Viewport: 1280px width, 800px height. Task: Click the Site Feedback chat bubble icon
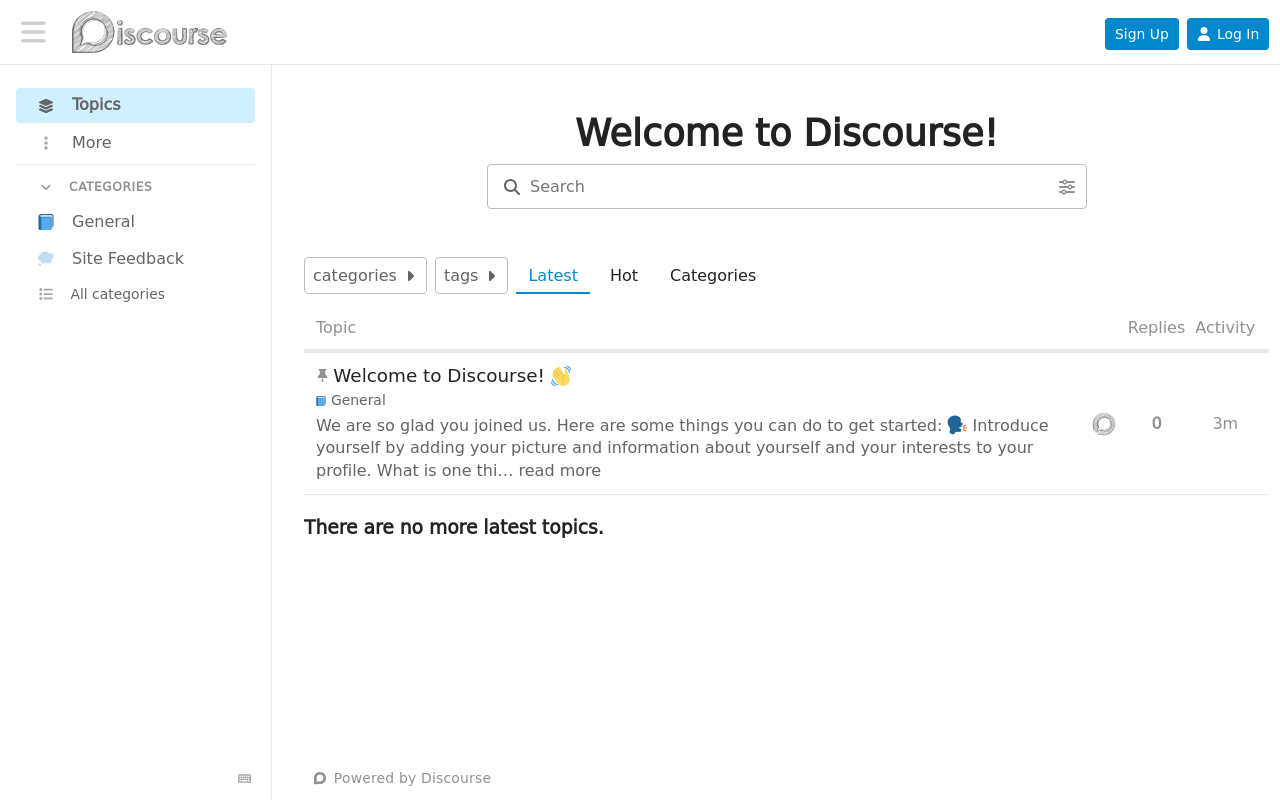click(x=46, y=259)
